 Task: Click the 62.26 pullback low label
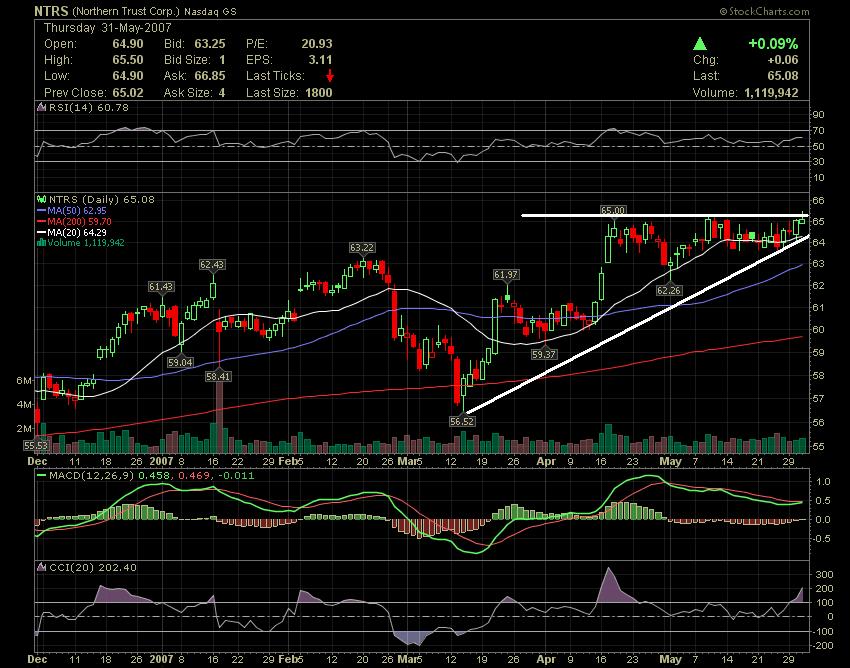tap(668, 291)
